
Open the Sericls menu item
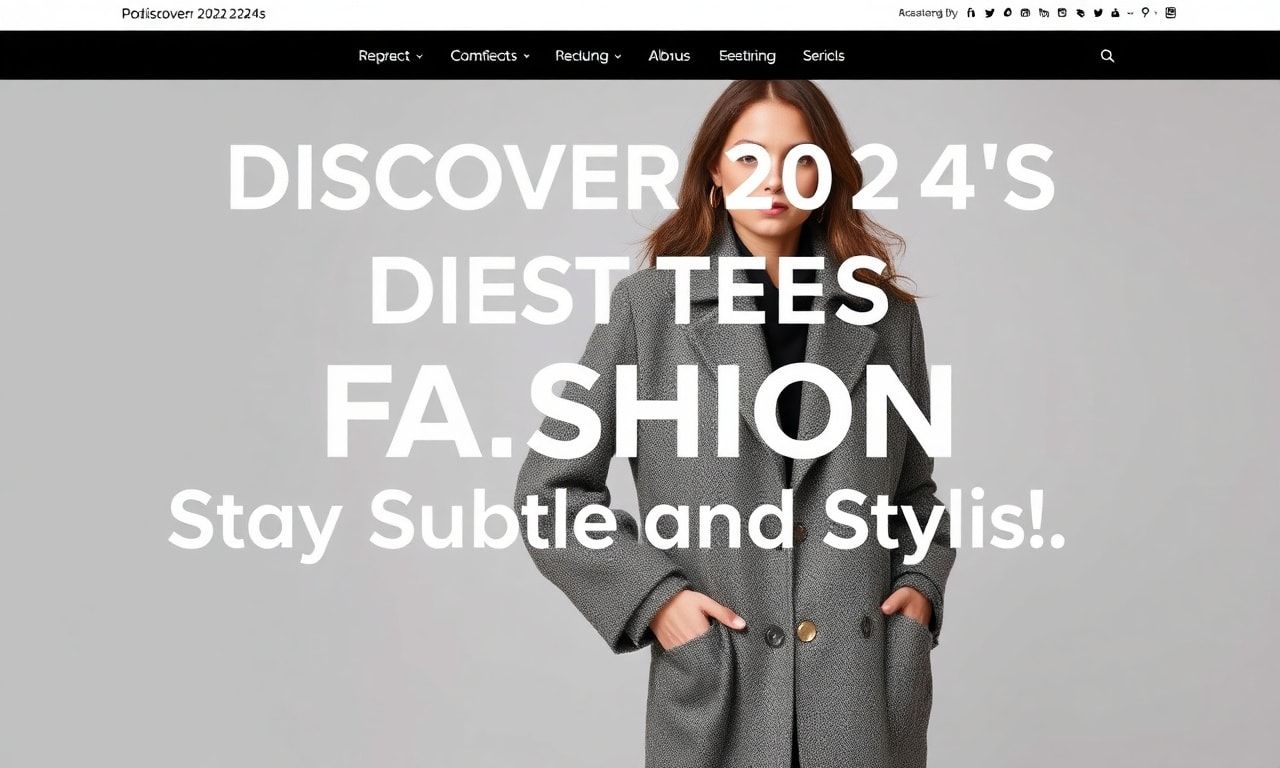pyautogui.click(x=823, y=56)
